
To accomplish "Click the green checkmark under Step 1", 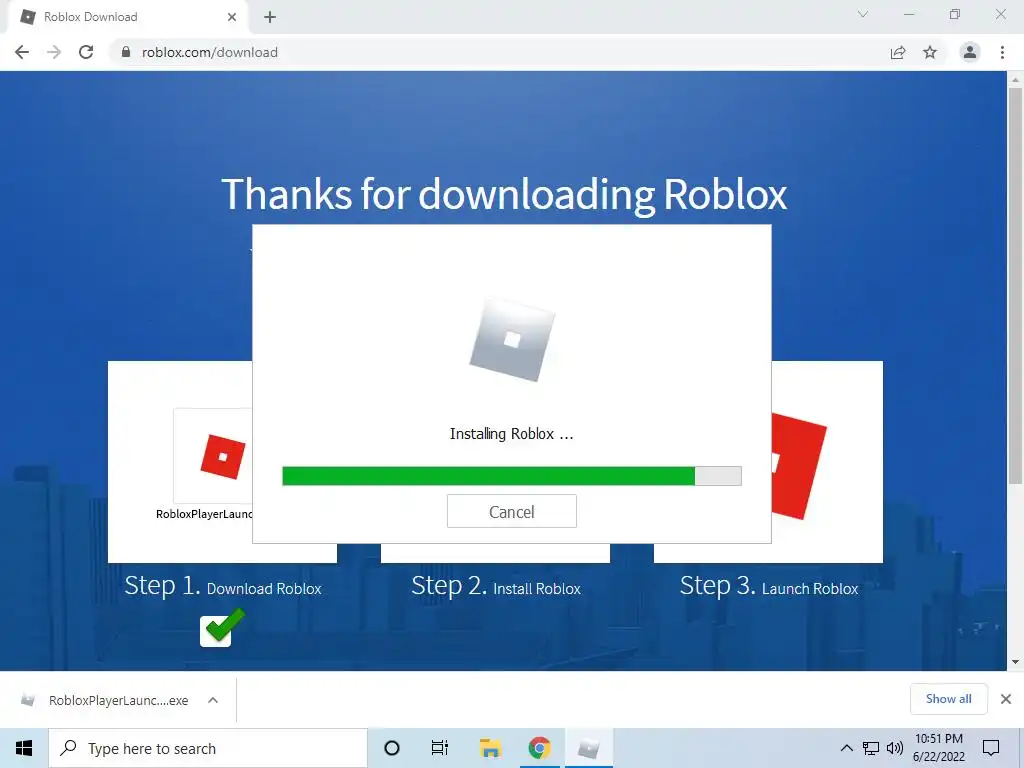I will coord(224,628).
